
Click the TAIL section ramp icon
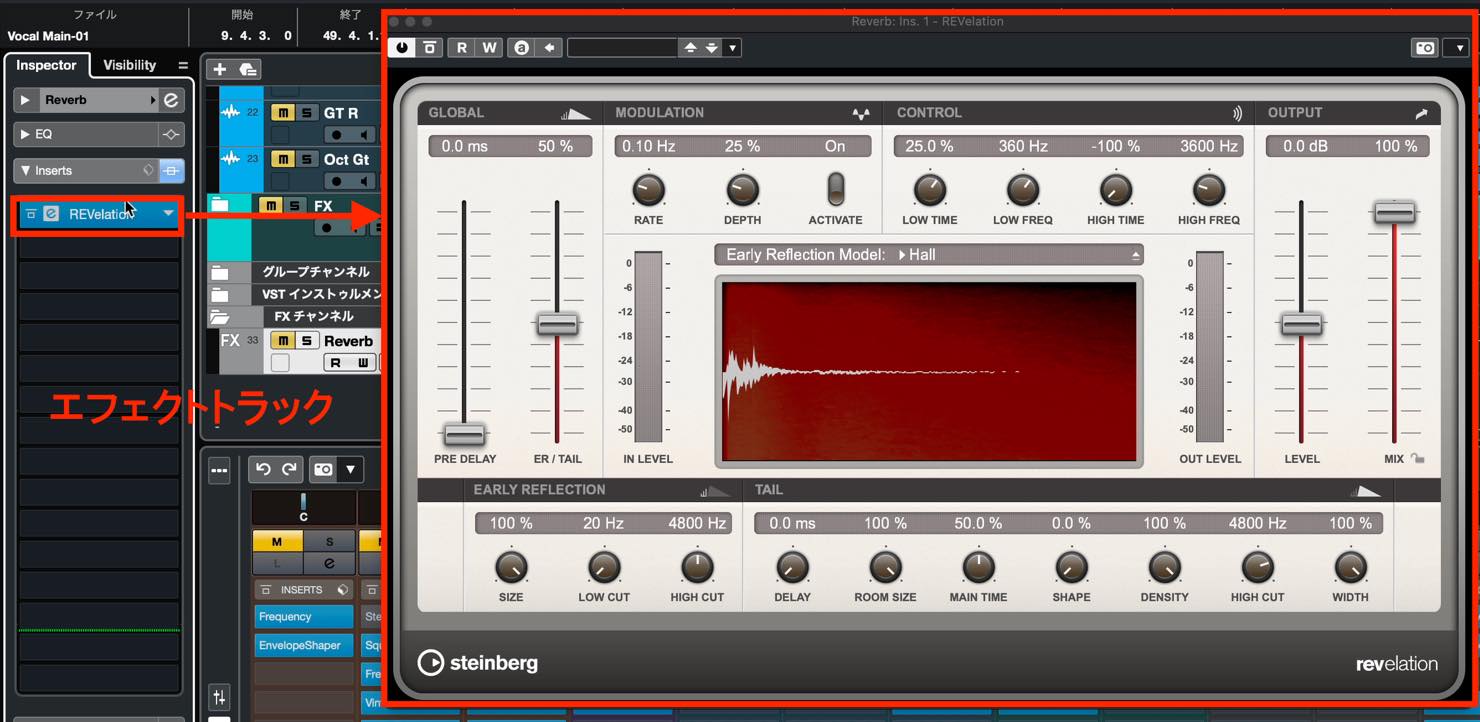[1365, 491]
